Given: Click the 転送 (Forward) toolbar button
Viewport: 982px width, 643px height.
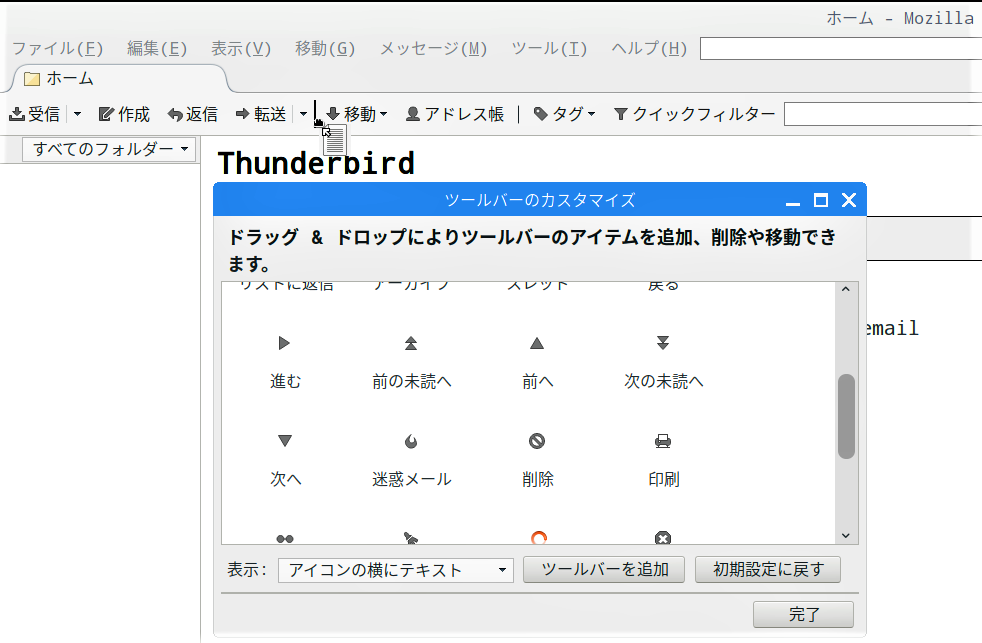Looking at the screenshot, I should (x=261, y=114).
